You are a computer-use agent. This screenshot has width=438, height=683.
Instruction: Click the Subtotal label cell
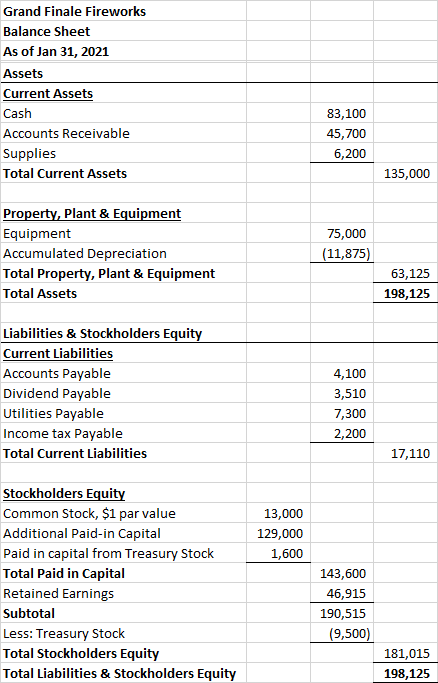[29, 614]
